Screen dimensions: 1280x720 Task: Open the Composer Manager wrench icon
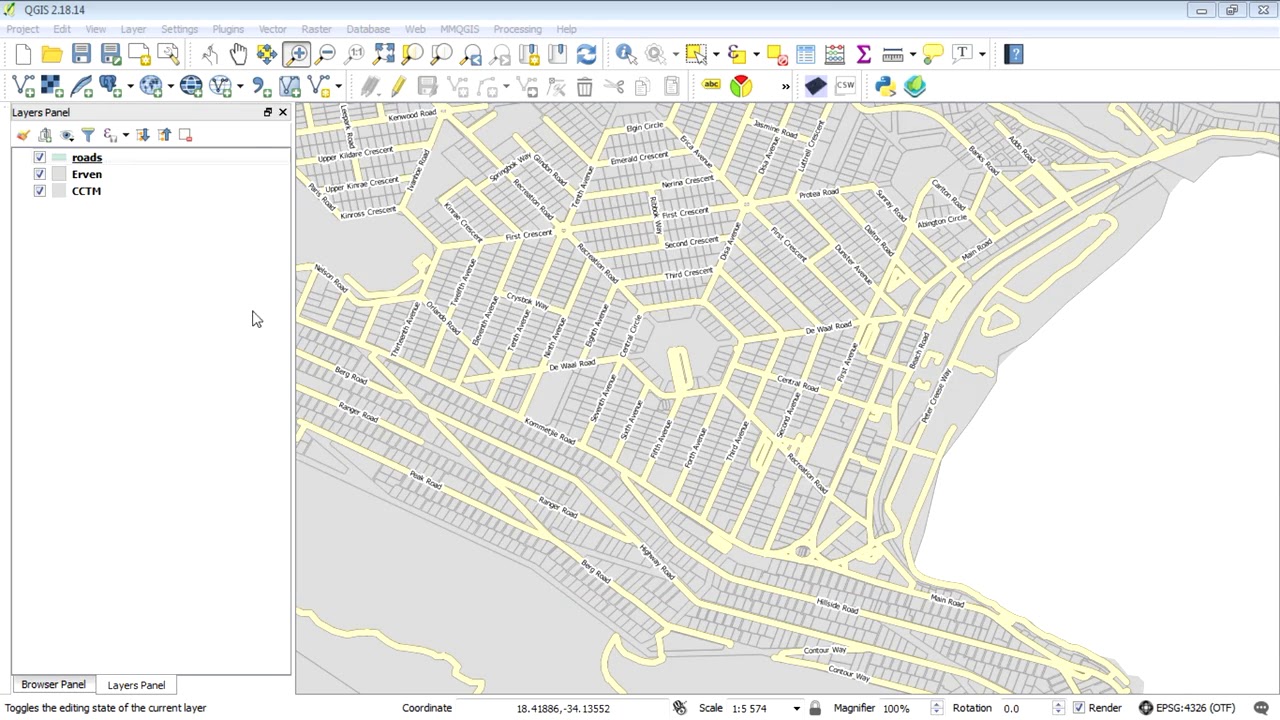click(x=169, y=54)
